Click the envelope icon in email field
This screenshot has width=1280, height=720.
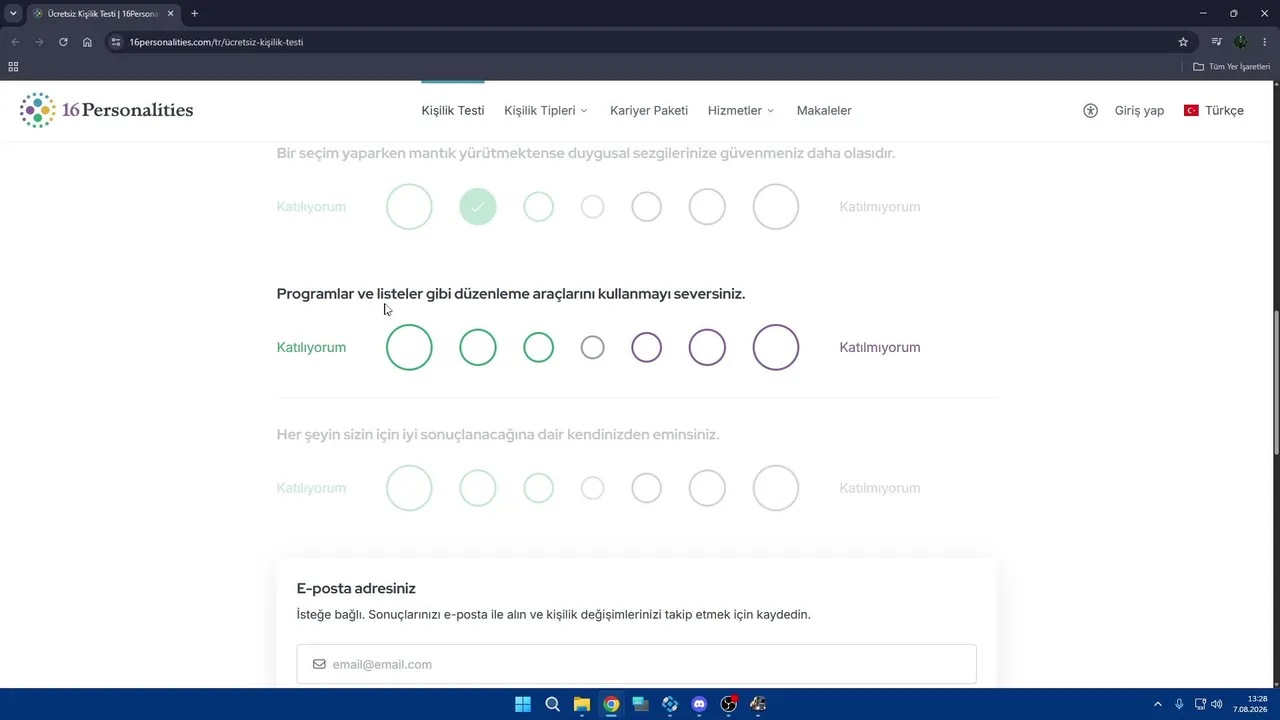319,664
